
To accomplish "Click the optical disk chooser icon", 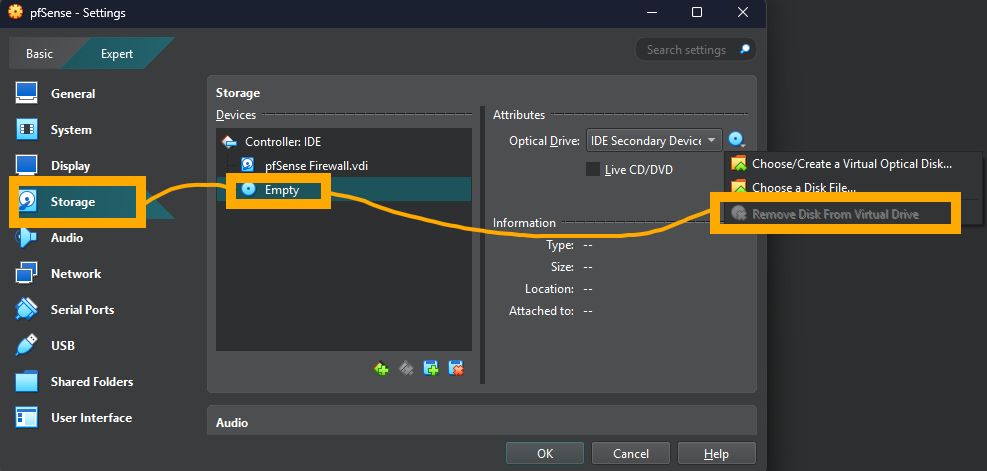I will [x=737, y=140].
